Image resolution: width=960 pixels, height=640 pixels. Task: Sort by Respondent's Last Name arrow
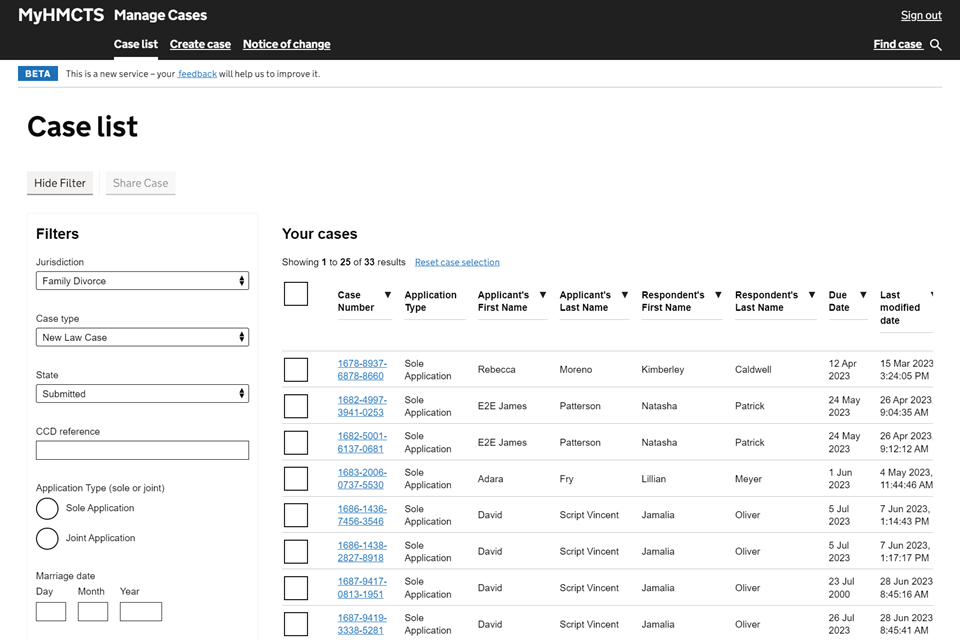click(x=812, y=295)
